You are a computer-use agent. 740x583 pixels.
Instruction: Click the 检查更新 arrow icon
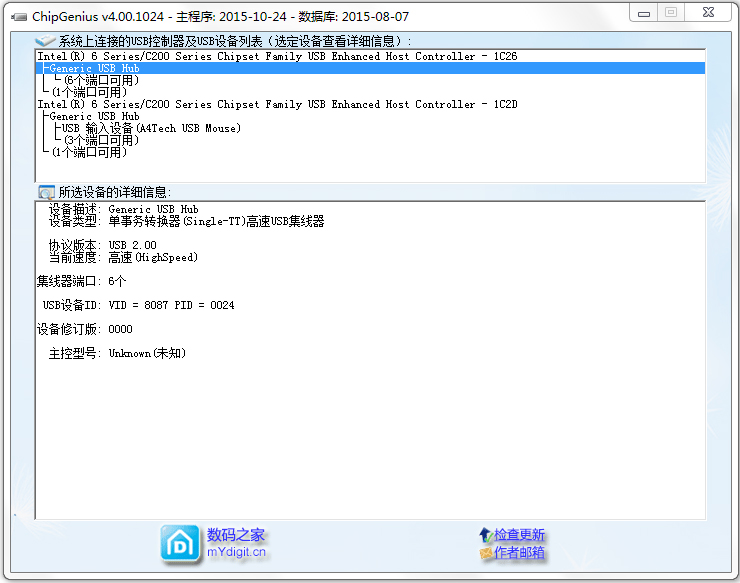point(486,535)
